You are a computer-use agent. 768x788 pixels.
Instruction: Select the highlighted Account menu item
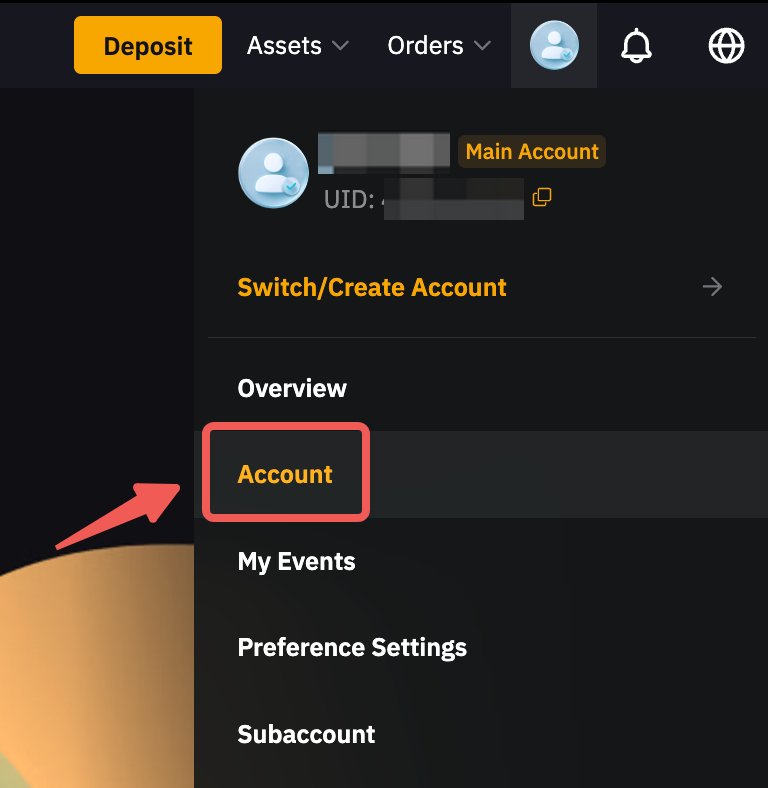(x=285, y=474)
